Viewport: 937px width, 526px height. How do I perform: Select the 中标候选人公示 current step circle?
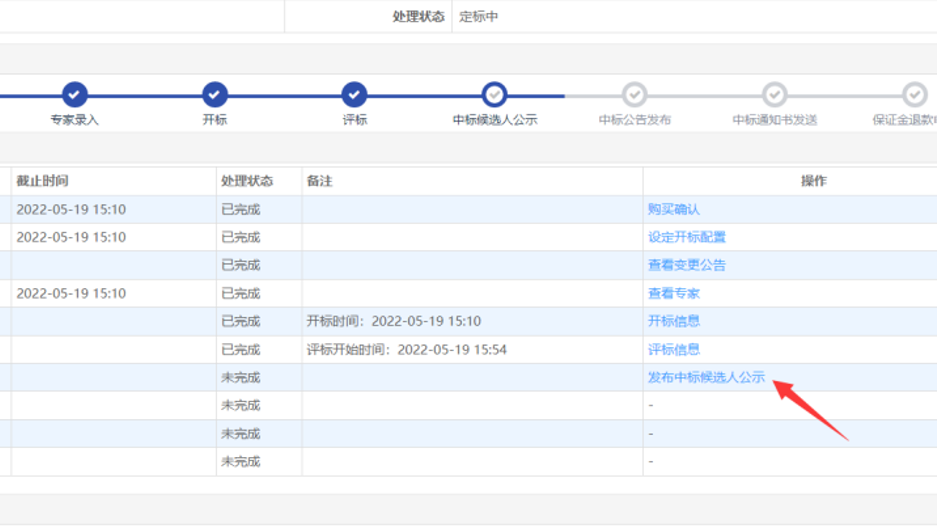pos(495,94)
